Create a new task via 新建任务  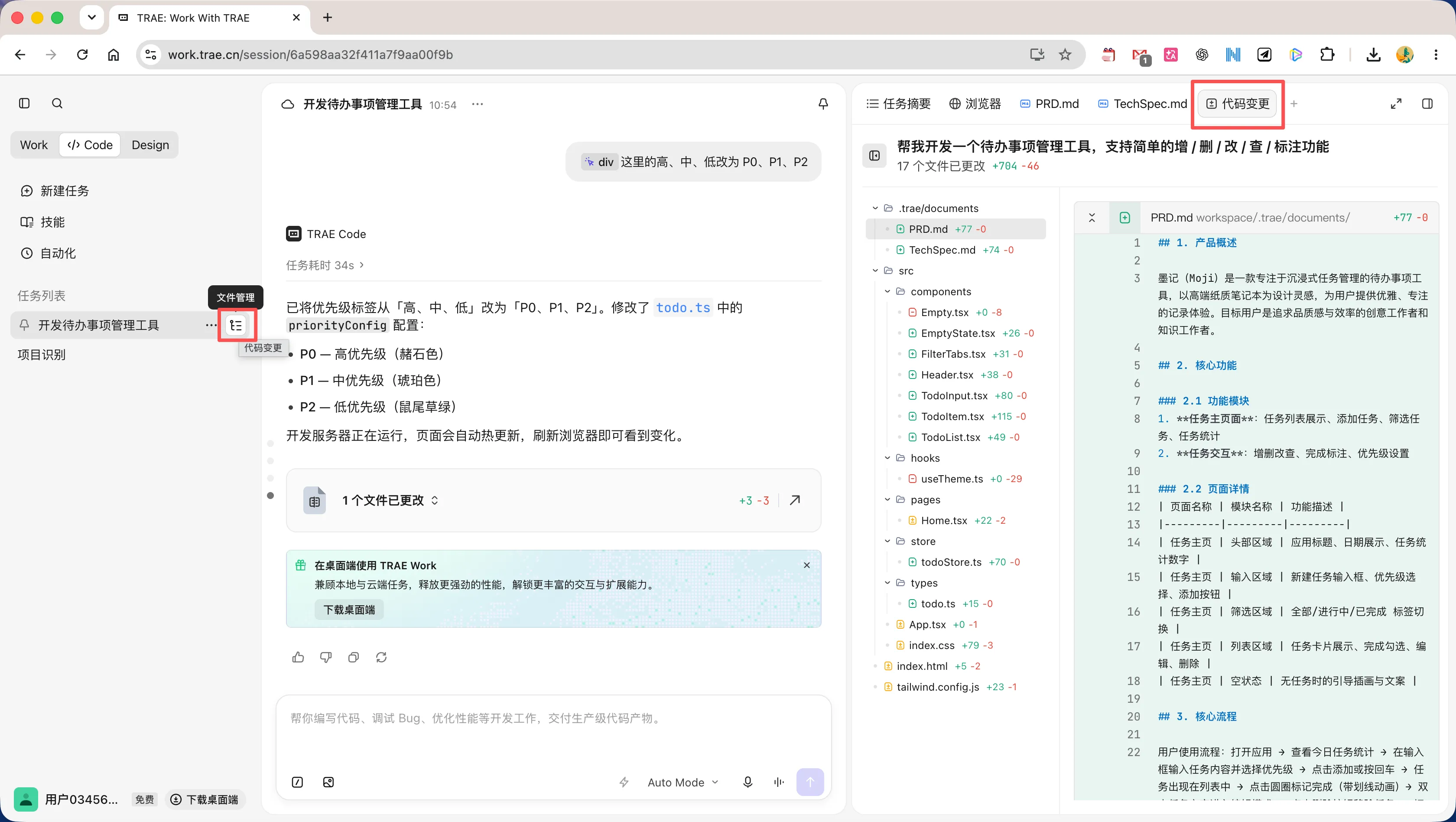55,191
